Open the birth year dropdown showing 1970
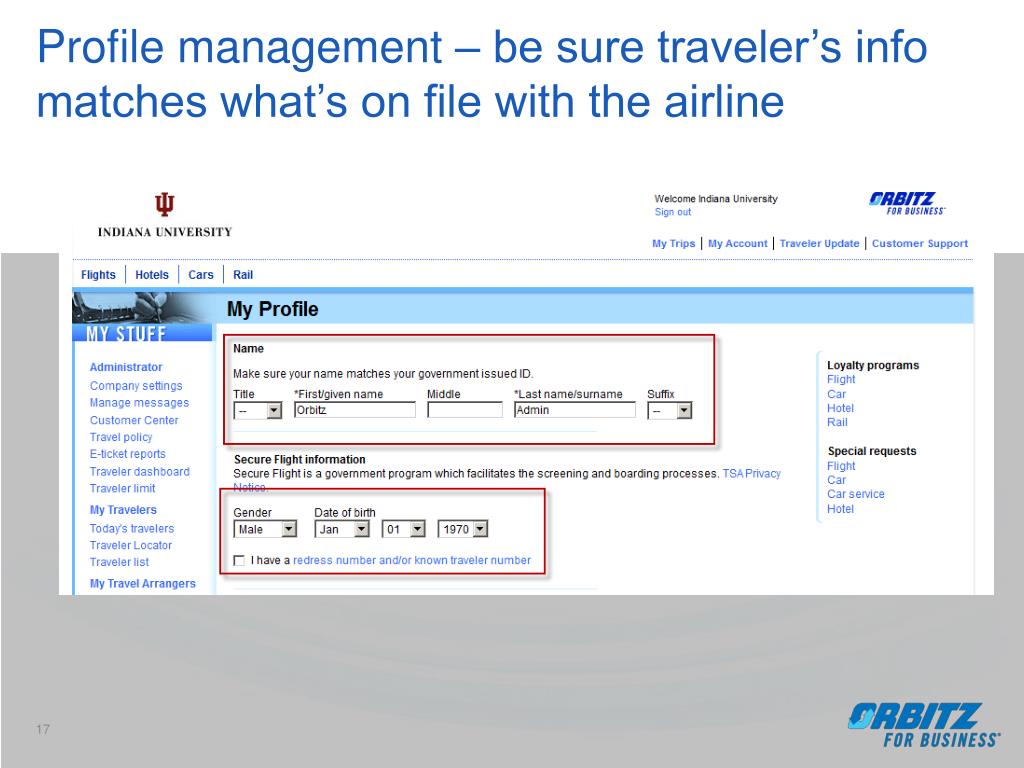1024x768 pixels. tap(462, 529)
